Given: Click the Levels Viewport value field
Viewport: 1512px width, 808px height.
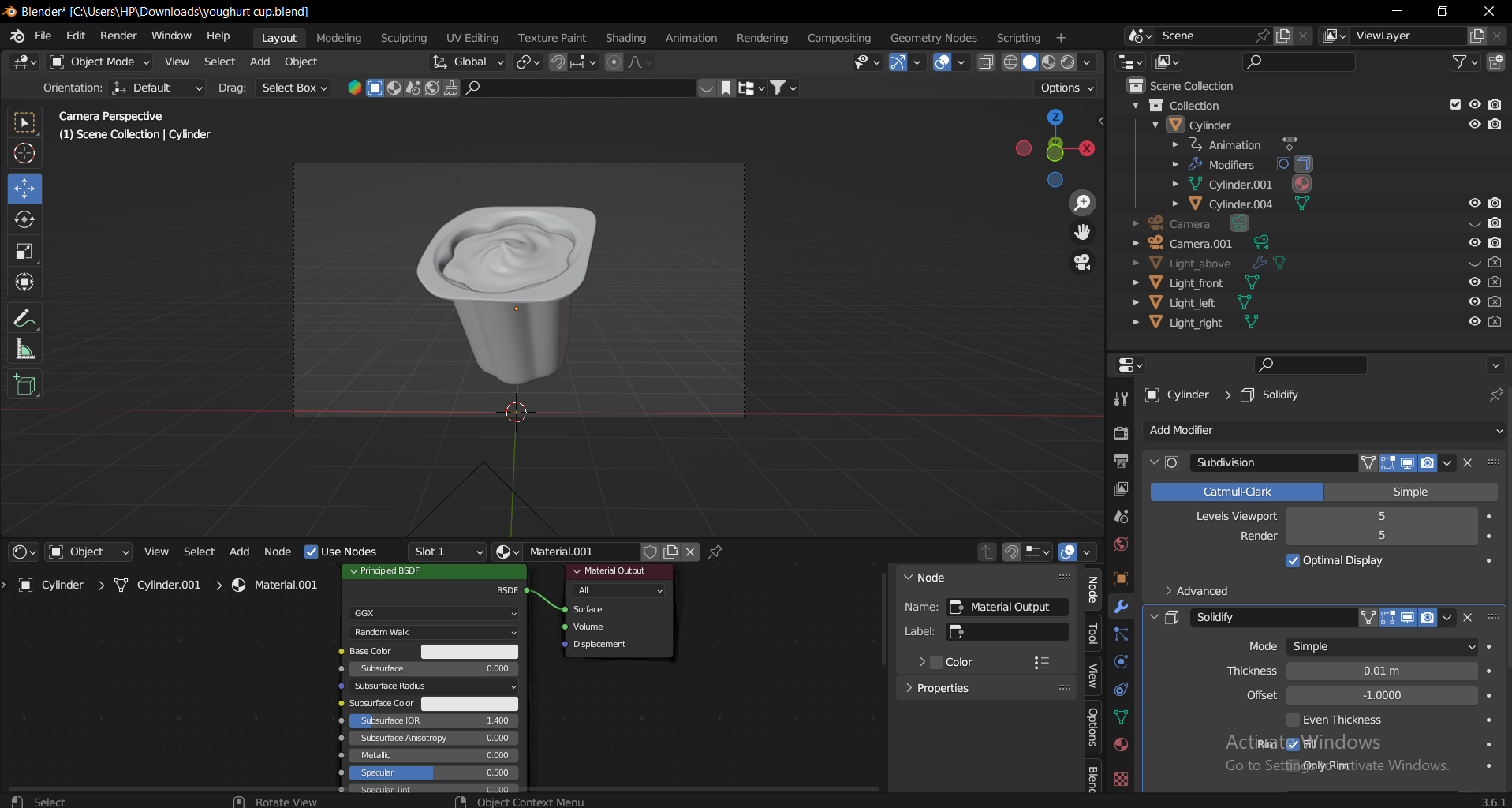Looking at the screenshot, I should point(1382,516).
